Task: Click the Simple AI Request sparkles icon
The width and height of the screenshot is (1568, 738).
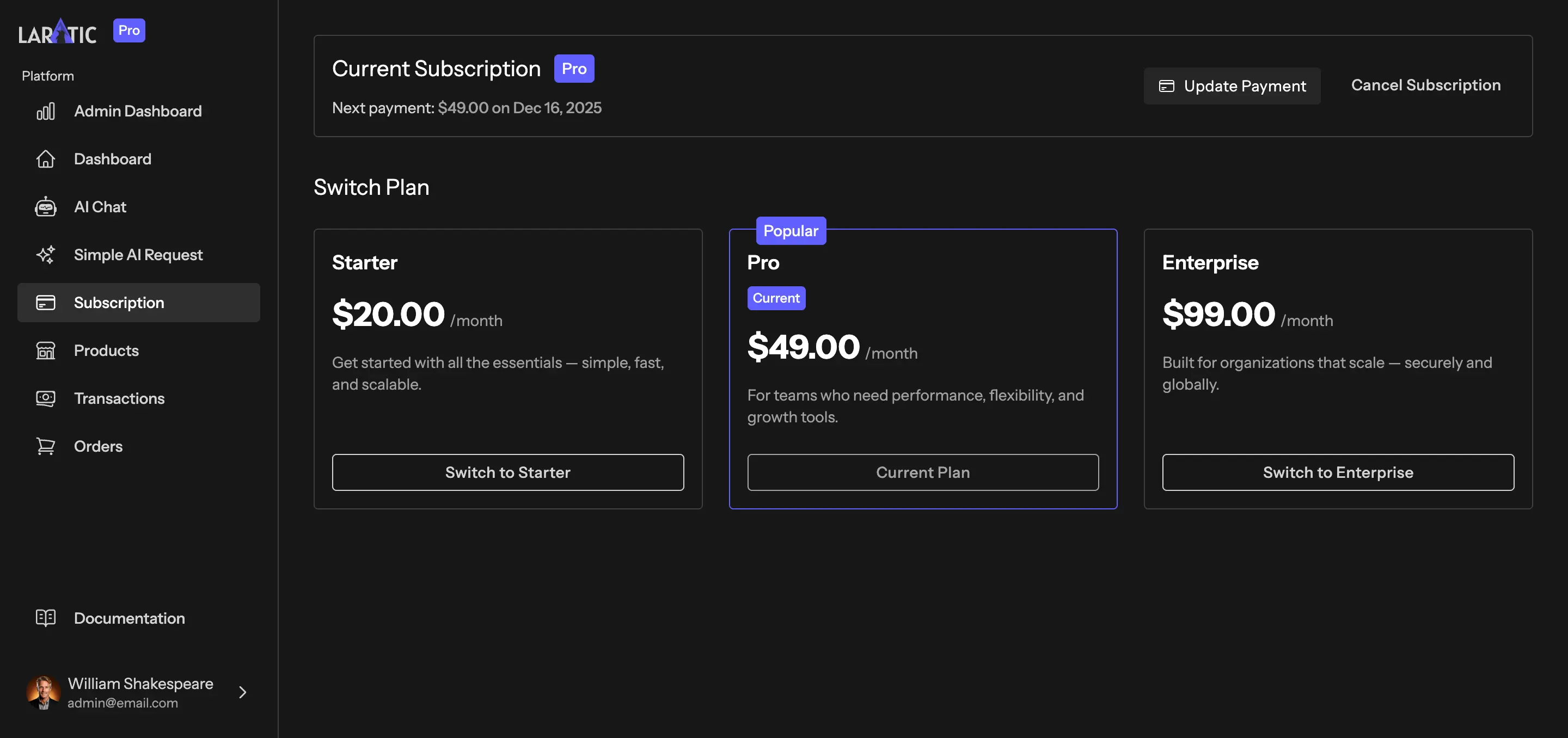Action: [46, 254]
